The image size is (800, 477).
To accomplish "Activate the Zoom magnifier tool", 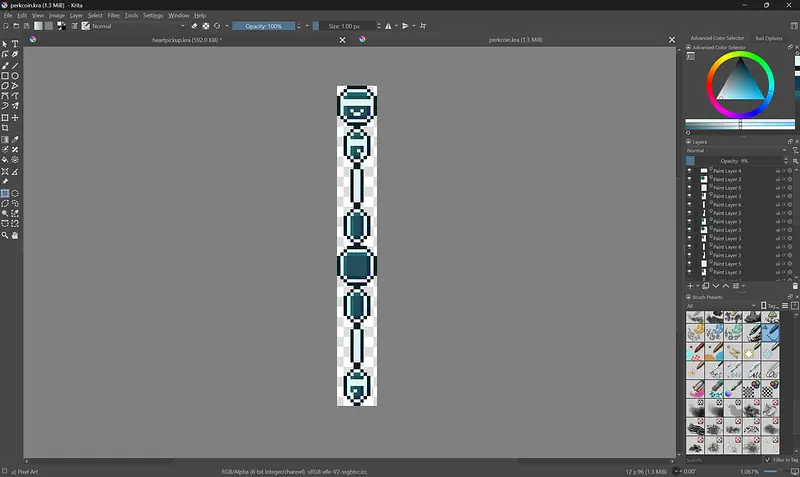I will [5, 236].
